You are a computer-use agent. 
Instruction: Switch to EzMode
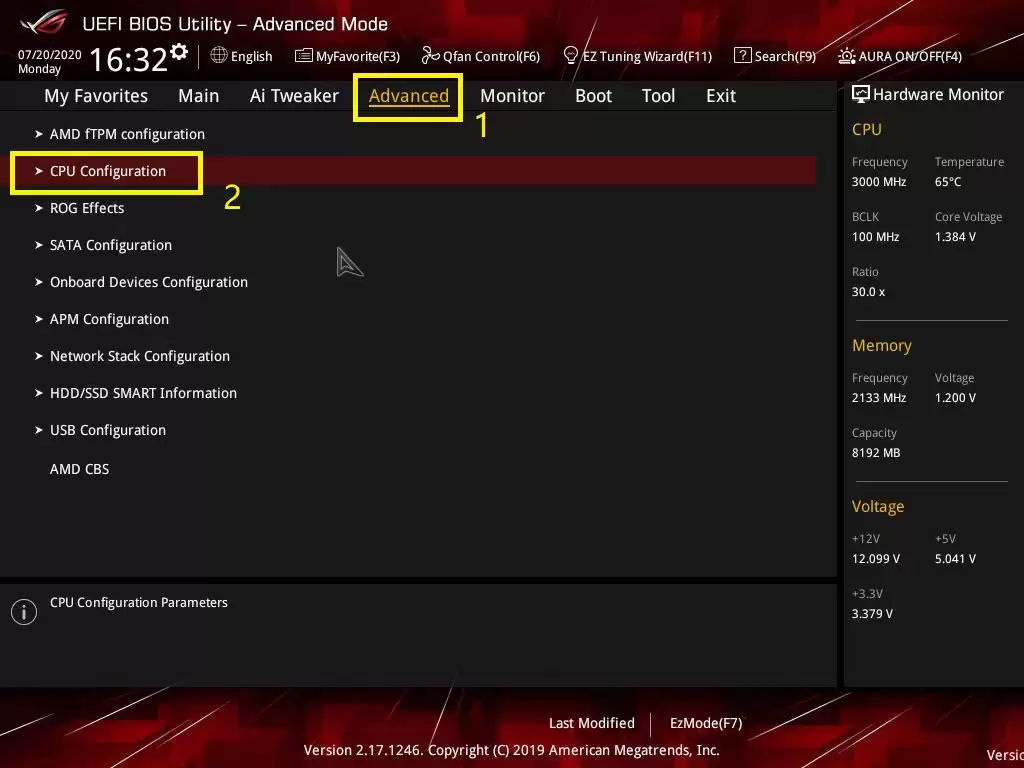tap(705, 723)
